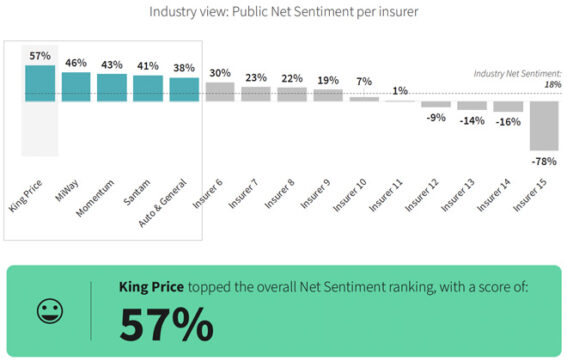Click the Insurer 8 22% bar
The width and height of the screenshot is (567, 361).
tap(292, 94)
